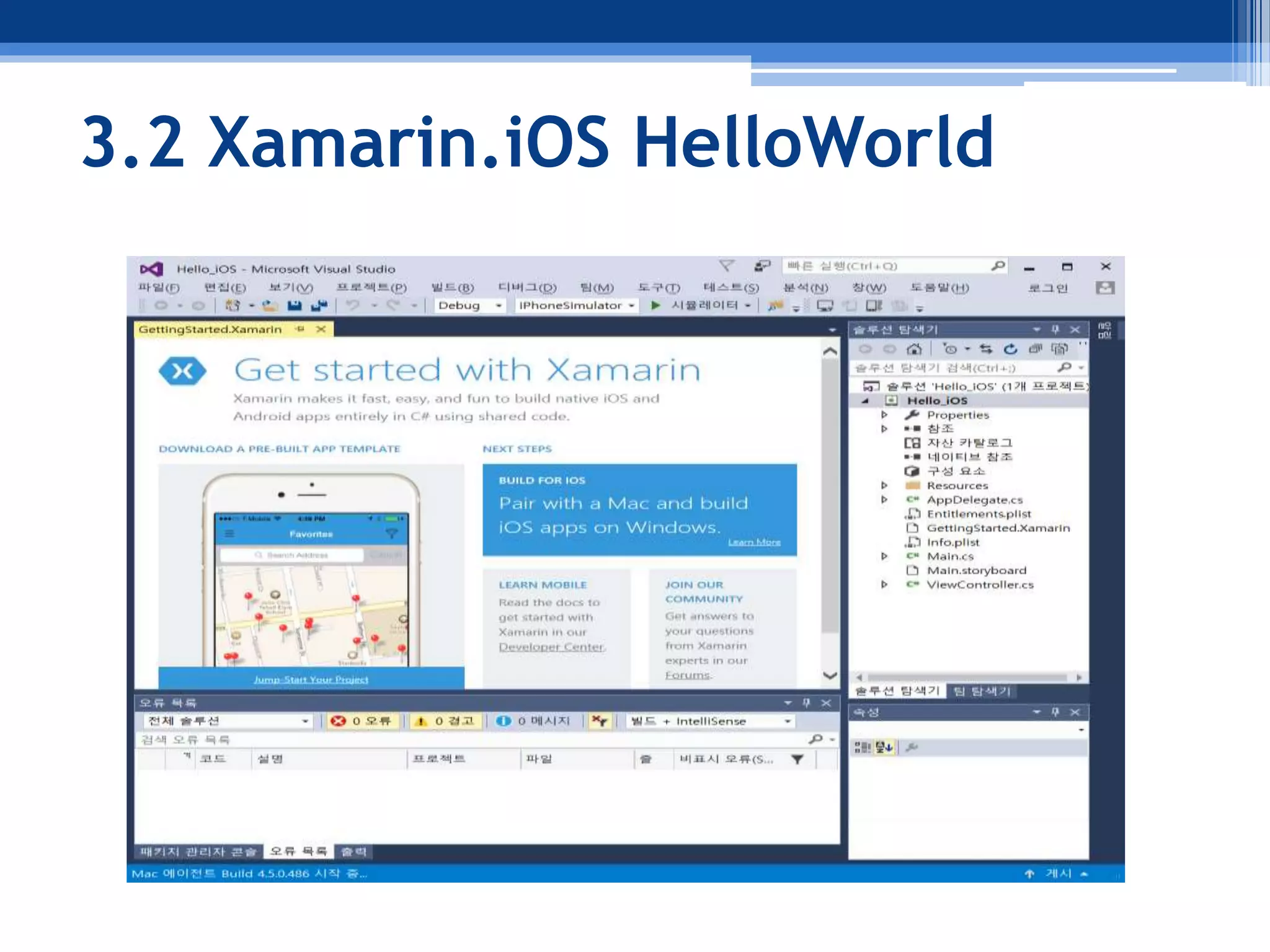Image resolution: width=1270 pixels, height=952 pixels.
Task: Click the Save All icon
Action: point(319,305)
